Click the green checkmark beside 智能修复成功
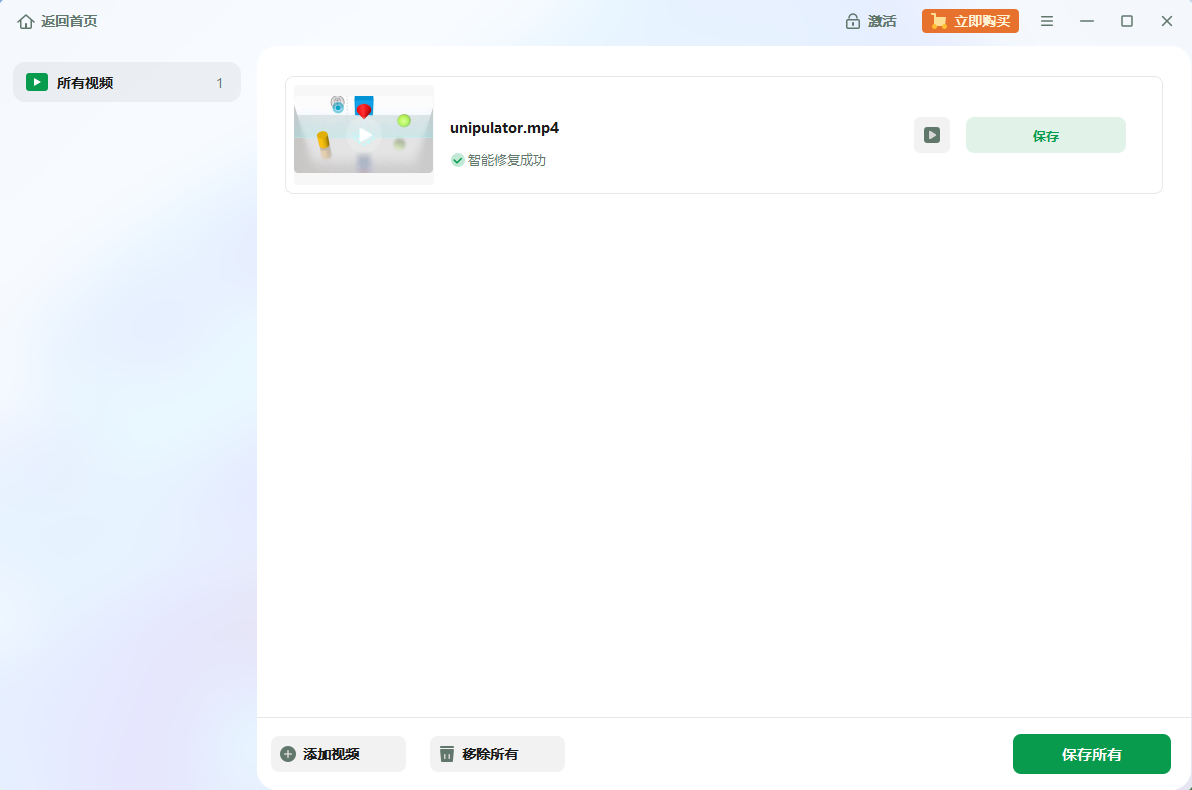 point(457,160)
